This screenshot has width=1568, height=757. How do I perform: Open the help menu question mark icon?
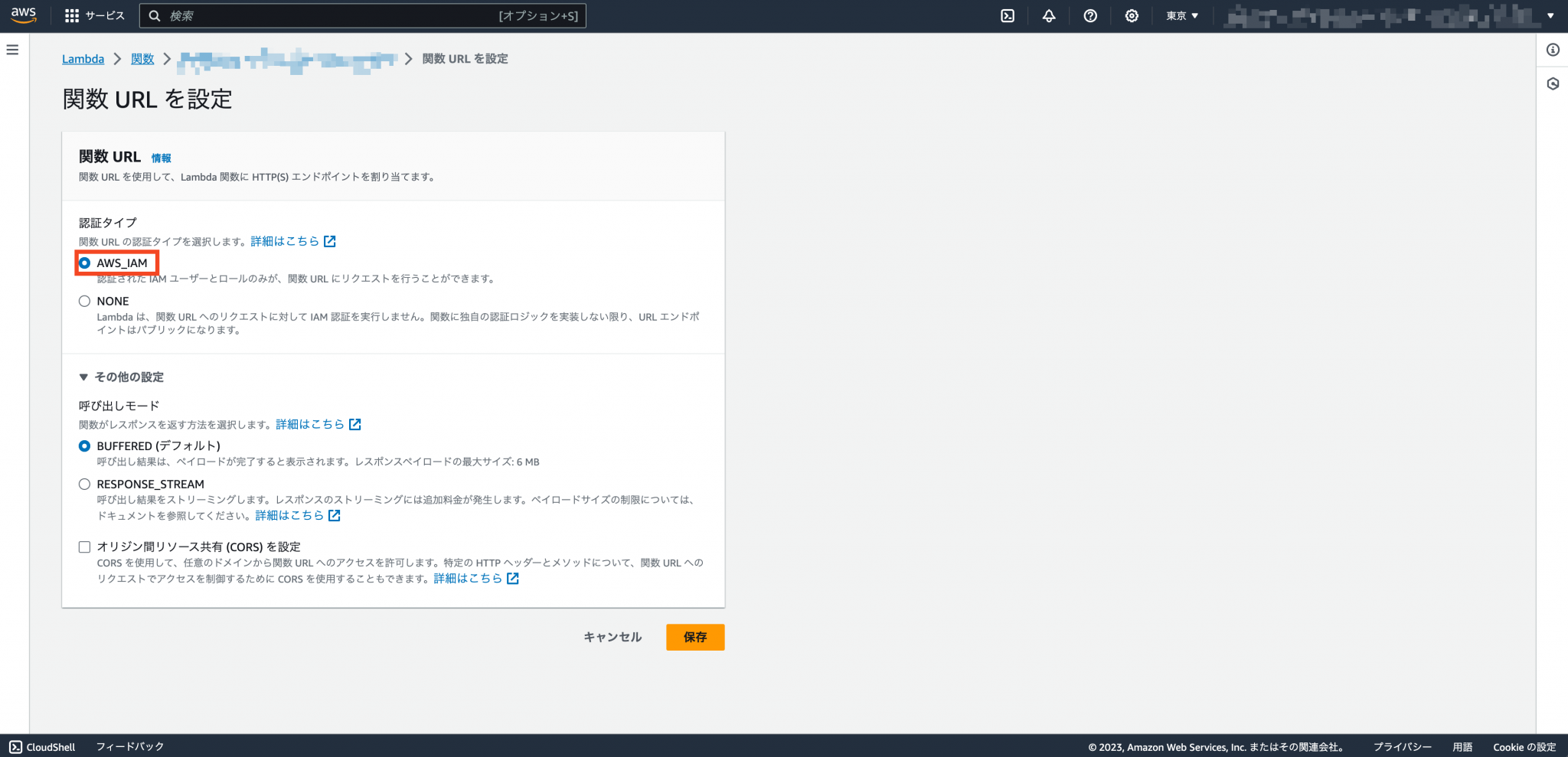[x=1090, y=15]
